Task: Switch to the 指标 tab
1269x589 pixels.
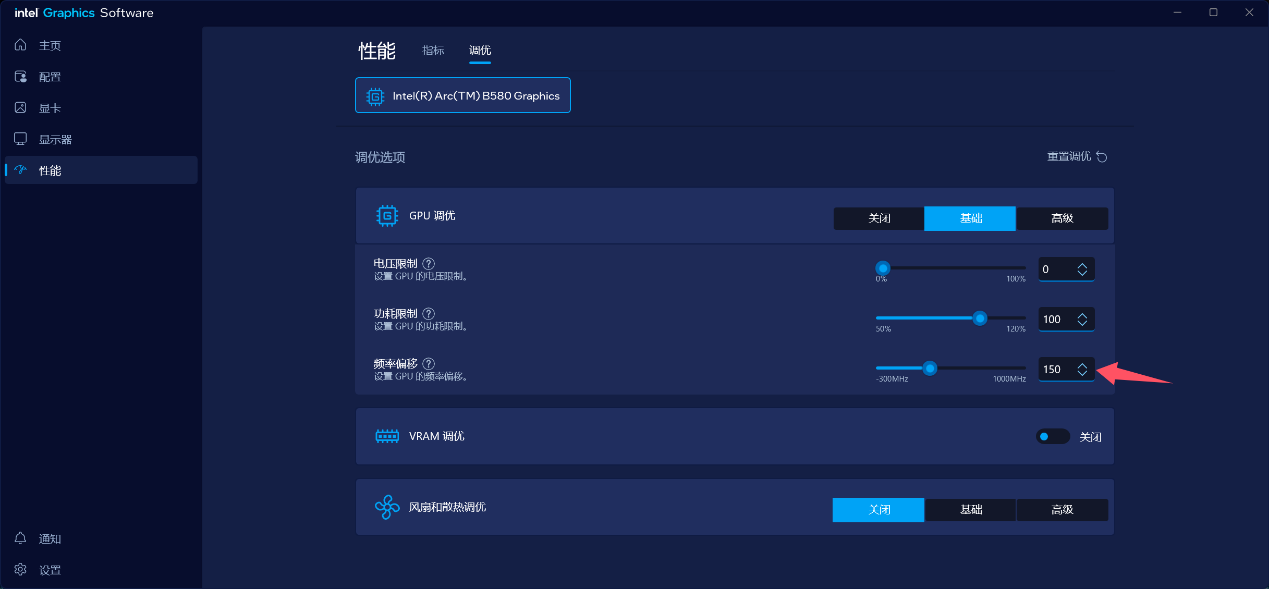Action: pos(433,51)
